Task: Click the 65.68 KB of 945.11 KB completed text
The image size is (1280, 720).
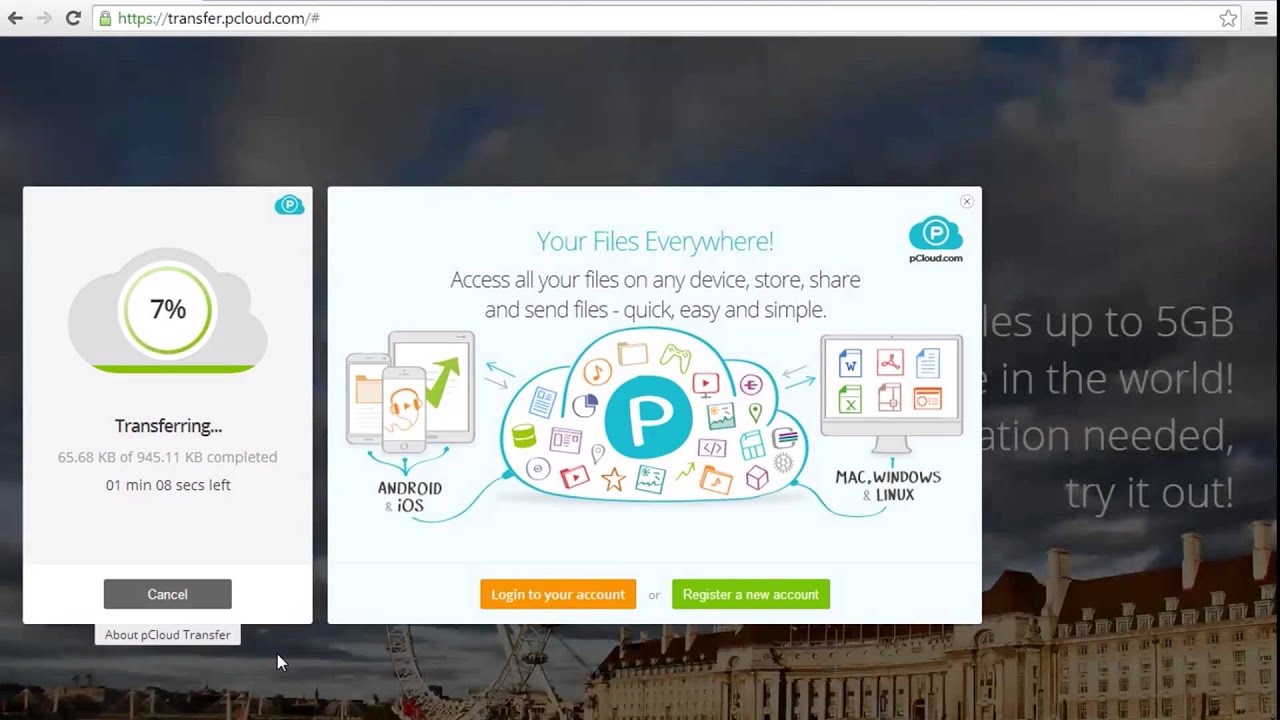Action: (x=167, y=457)
